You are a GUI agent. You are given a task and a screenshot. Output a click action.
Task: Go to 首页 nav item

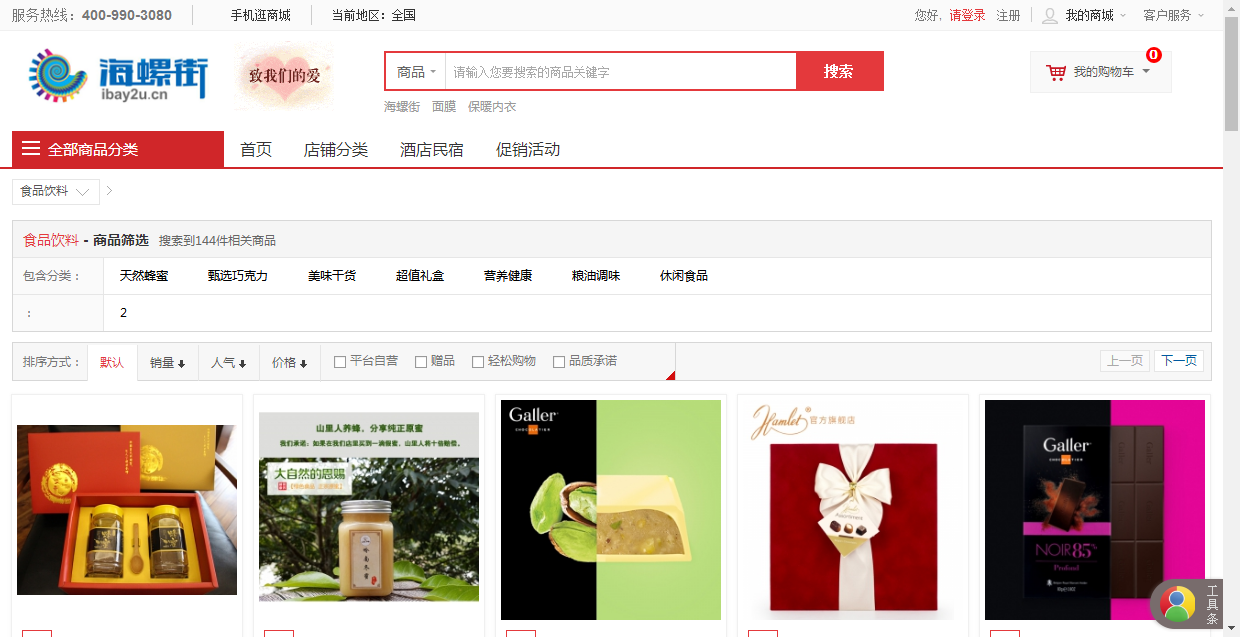click(x=256, y=149)
